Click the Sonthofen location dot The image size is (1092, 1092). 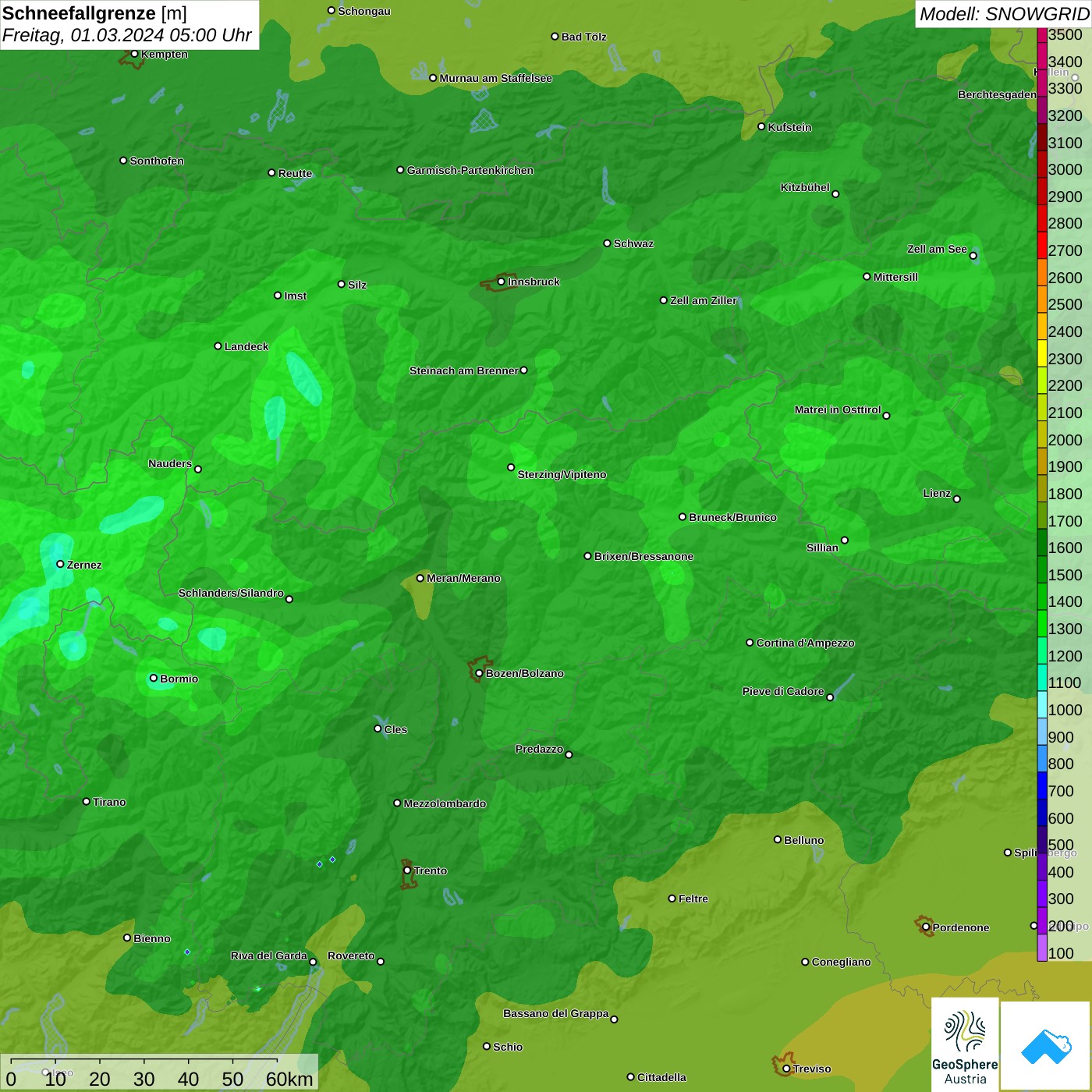123,161
